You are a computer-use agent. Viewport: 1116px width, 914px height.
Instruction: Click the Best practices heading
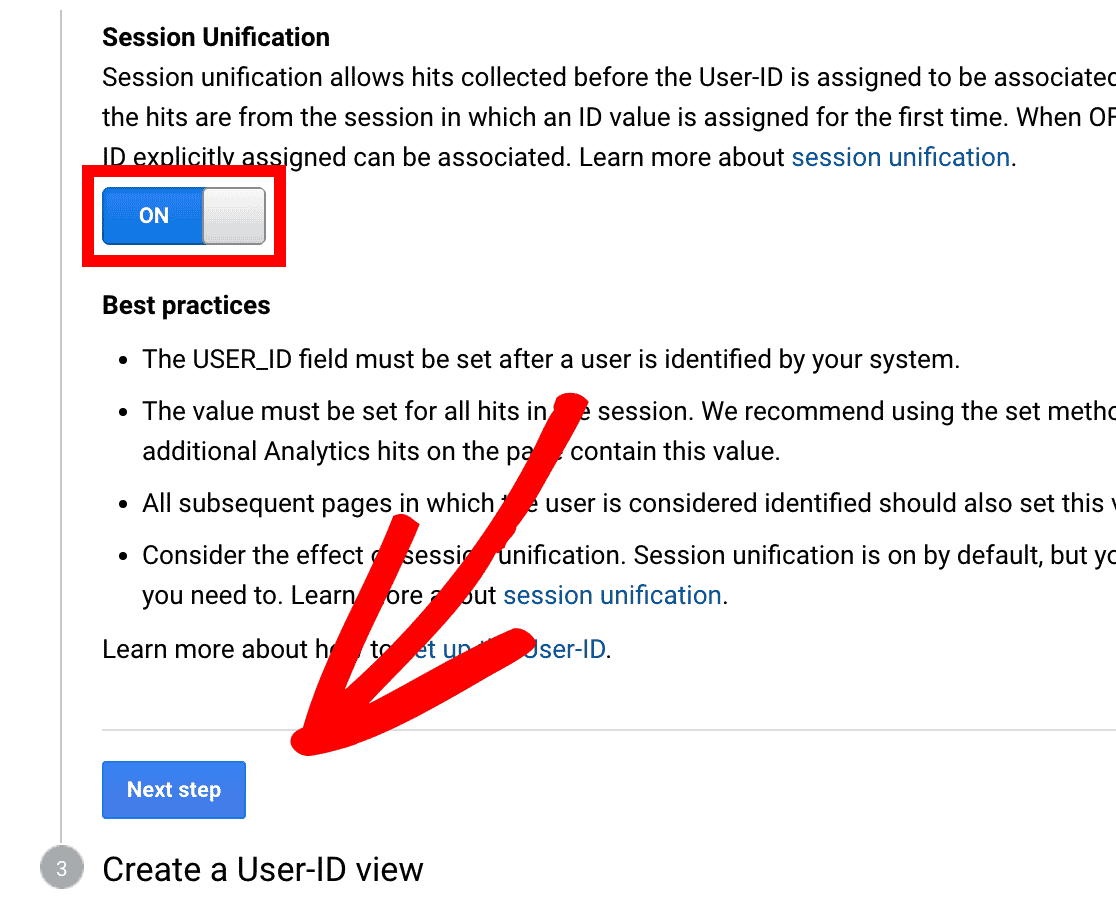tap(186, 305)
